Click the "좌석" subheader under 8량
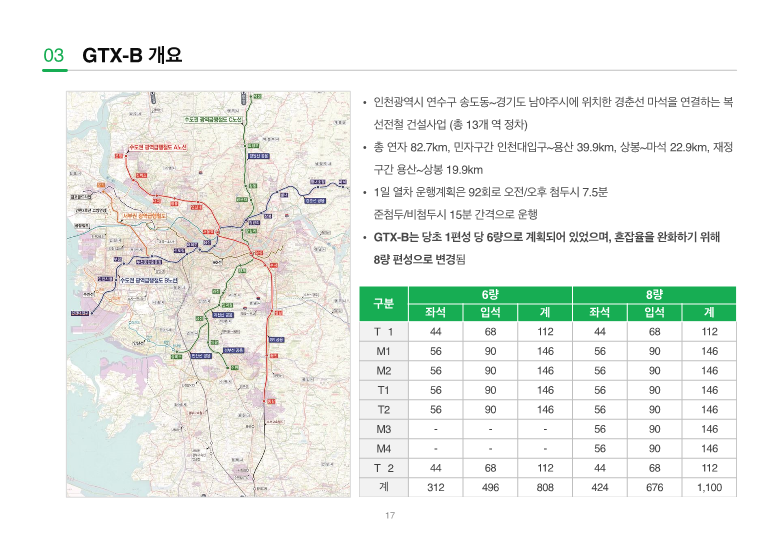The height and width of the screenshot is (540, 780). (x=599, y=312)
